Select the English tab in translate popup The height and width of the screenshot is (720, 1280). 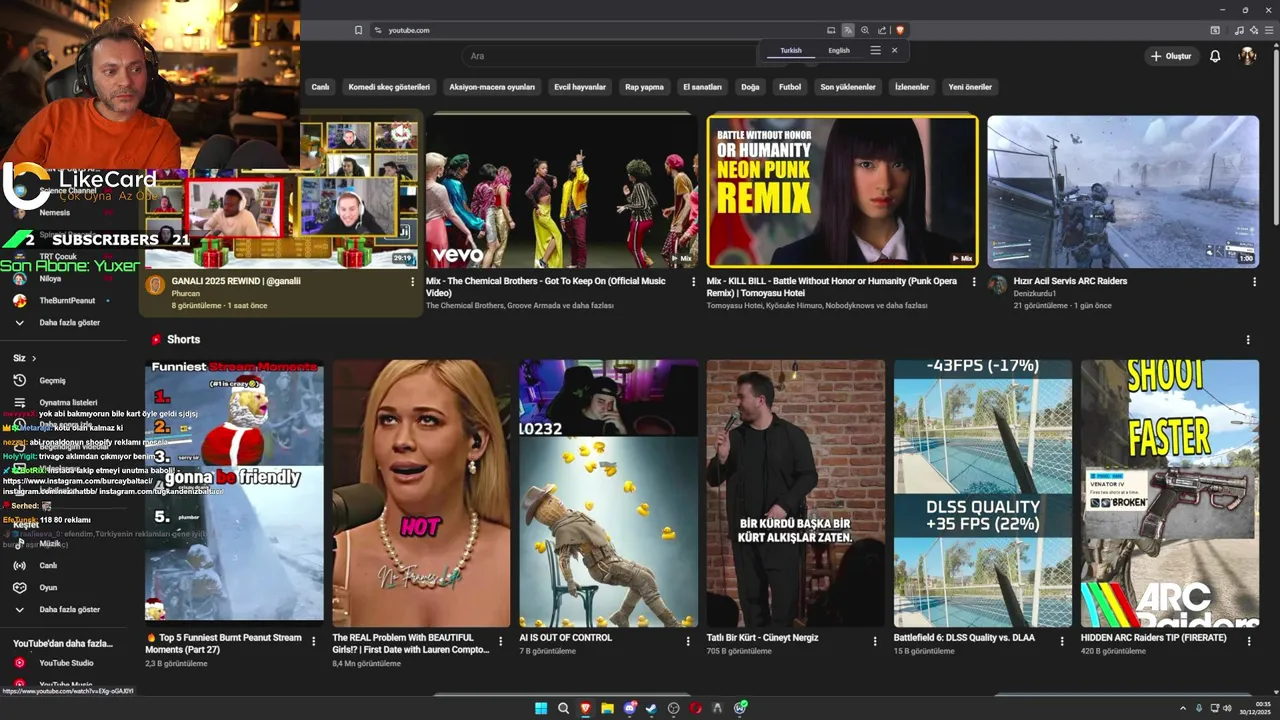click(x=839, y=50)
